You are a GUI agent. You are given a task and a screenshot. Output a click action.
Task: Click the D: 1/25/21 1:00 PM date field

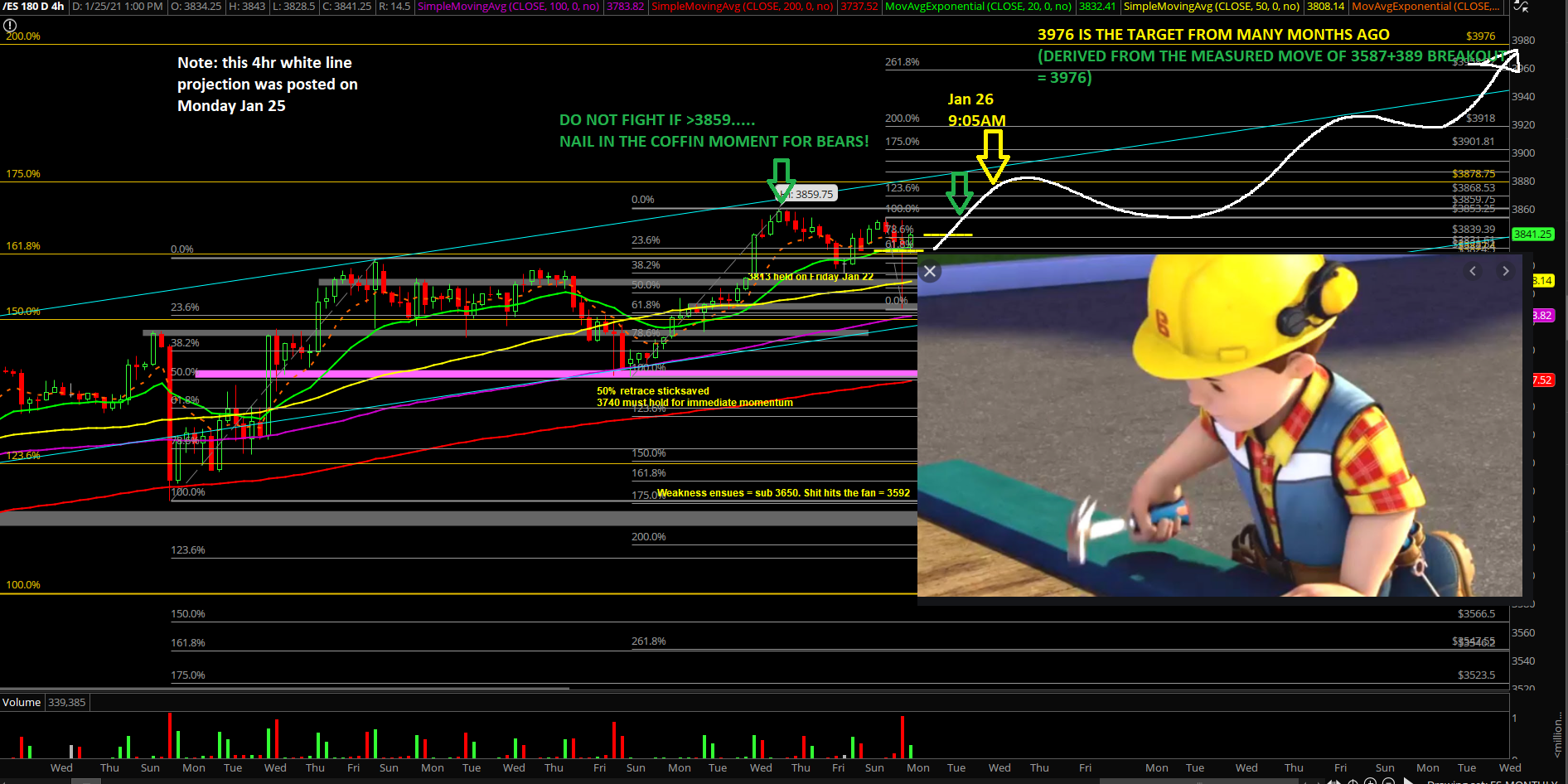118,7
